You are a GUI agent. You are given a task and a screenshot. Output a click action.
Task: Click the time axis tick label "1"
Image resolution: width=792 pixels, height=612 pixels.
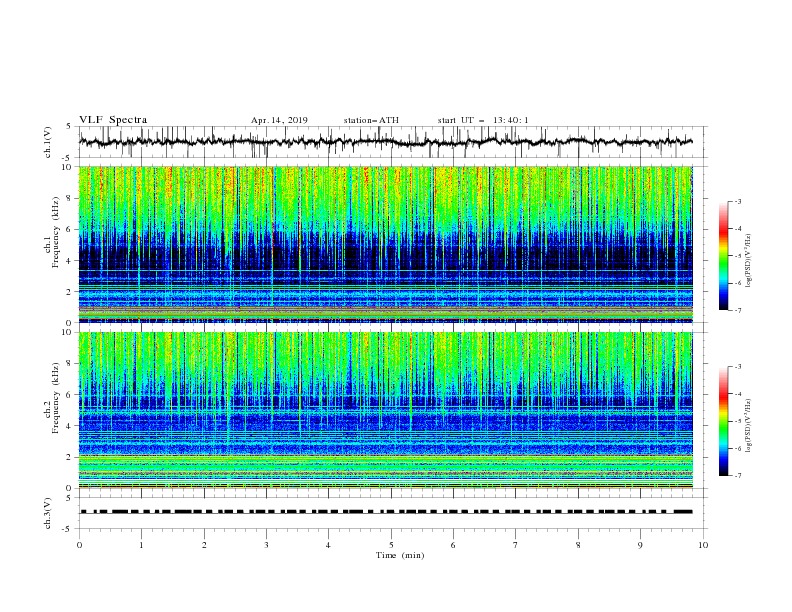coord(141,545)
